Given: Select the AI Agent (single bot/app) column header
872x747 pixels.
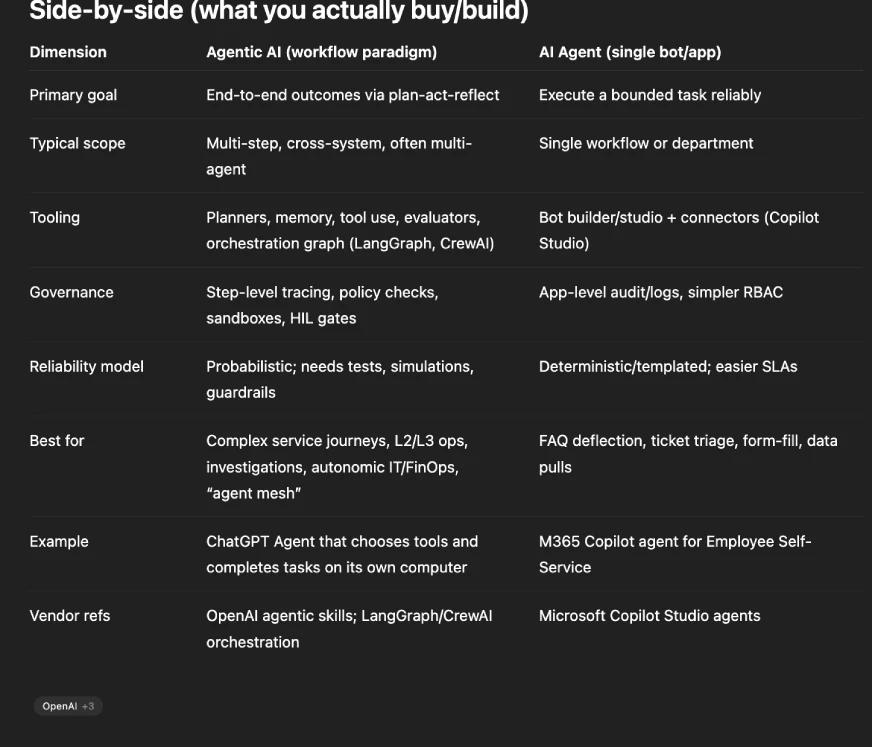Looking at the screenshot, I should 629,52.
